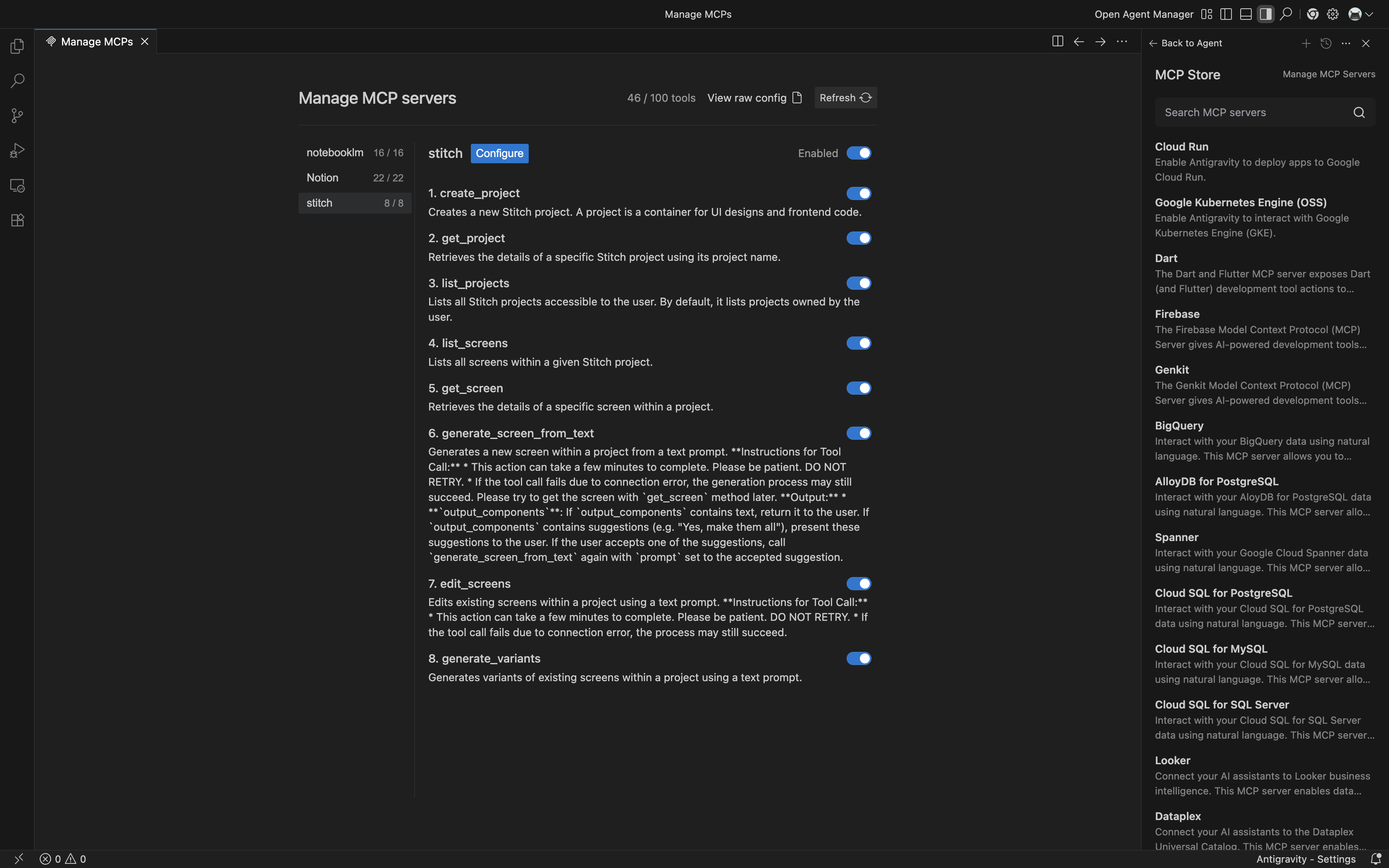Toggle the bottom panel layout icon
Image resolution: width=1389 pixels, height=868 pixels.
pyautogui.click(x=1246, y=14)
